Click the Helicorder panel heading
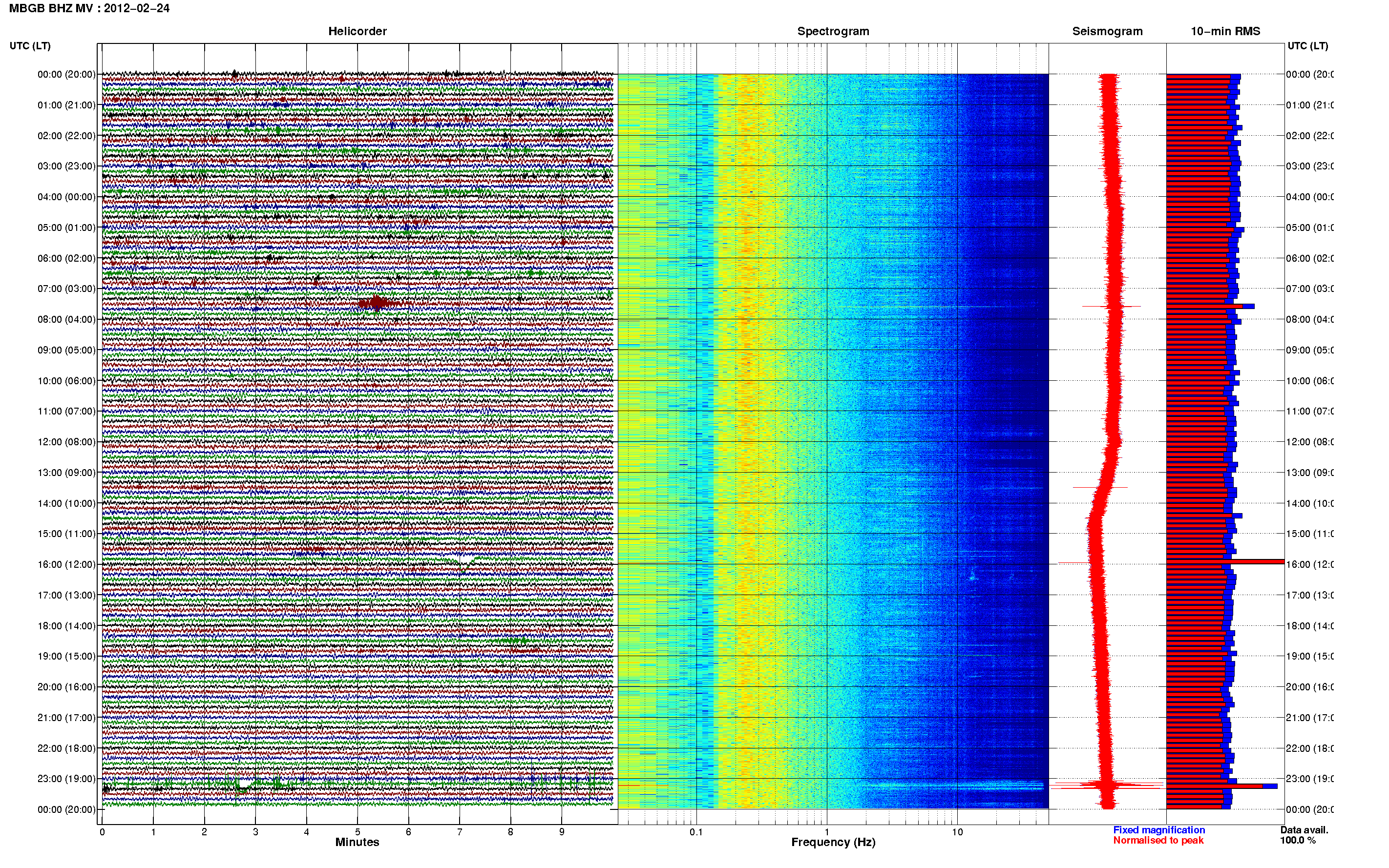 357,31
